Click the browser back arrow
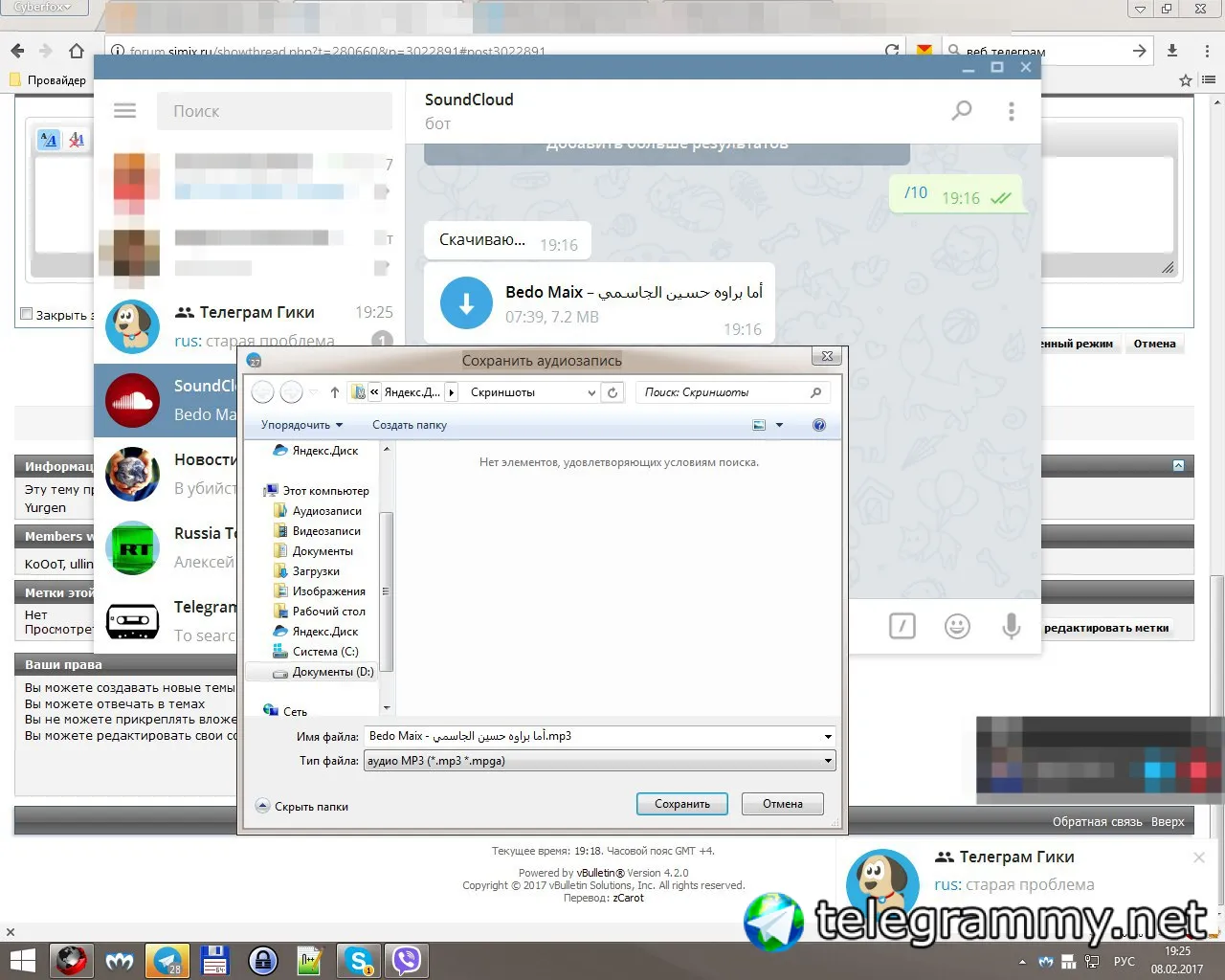The width and height of the screenshot is (1225, 980). pos(17,51)
